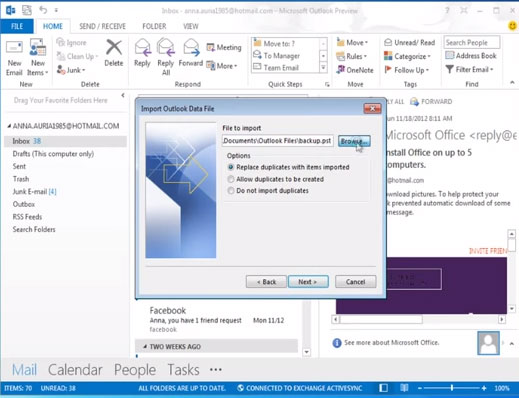Viewport: 519px width, 398px height.
Task: Switch to the FOLDER tab
Action: (x=154, y=26)
